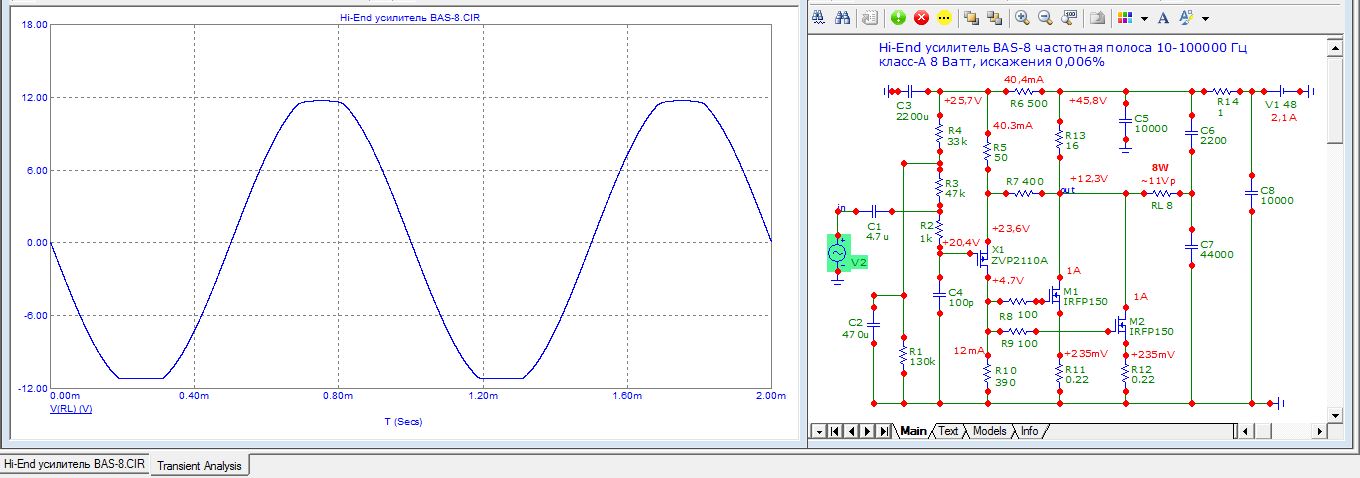
Task: Jump to the last page tab arrow
Action: tap(883, 431)
